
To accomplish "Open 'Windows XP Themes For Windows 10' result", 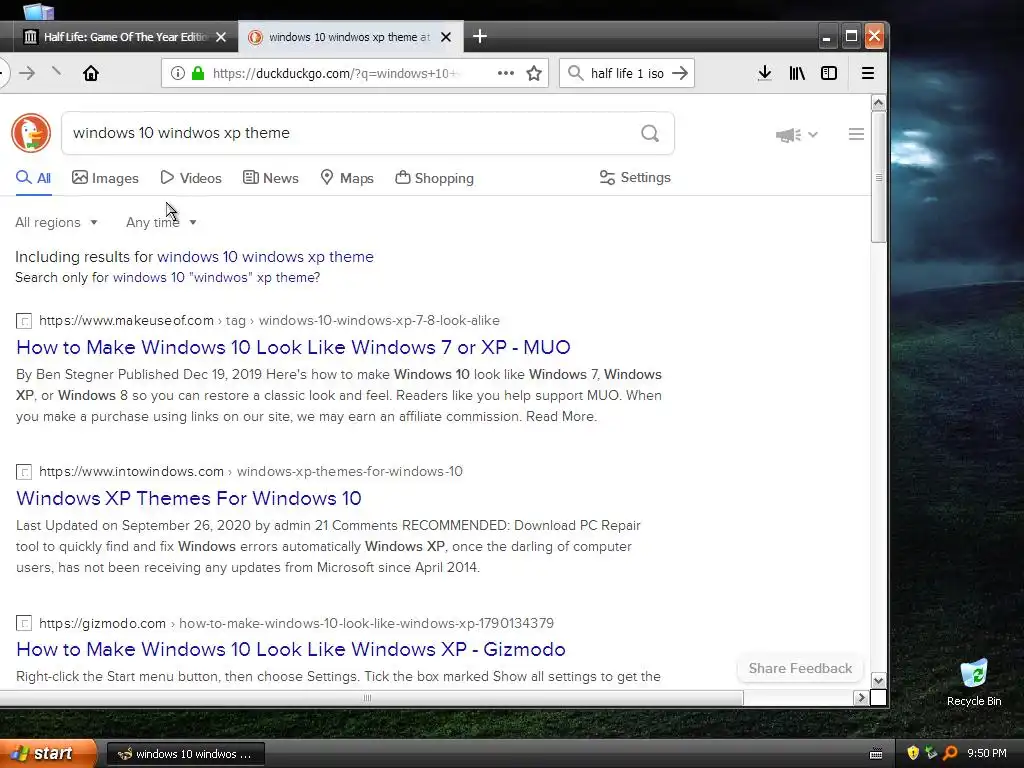I will [x=189, y=498].
